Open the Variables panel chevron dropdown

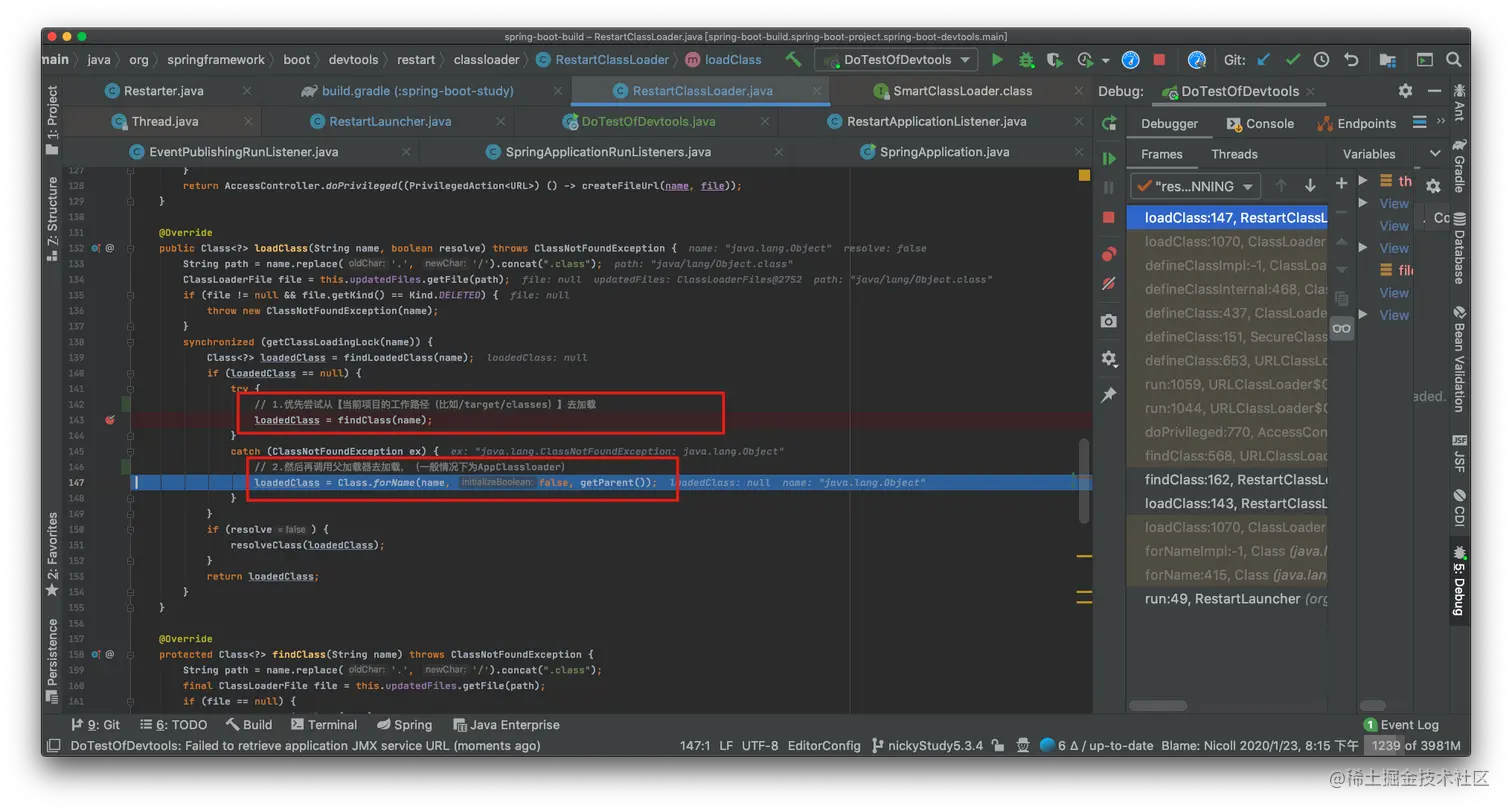pyautogui.click(x=1435, y=154)
